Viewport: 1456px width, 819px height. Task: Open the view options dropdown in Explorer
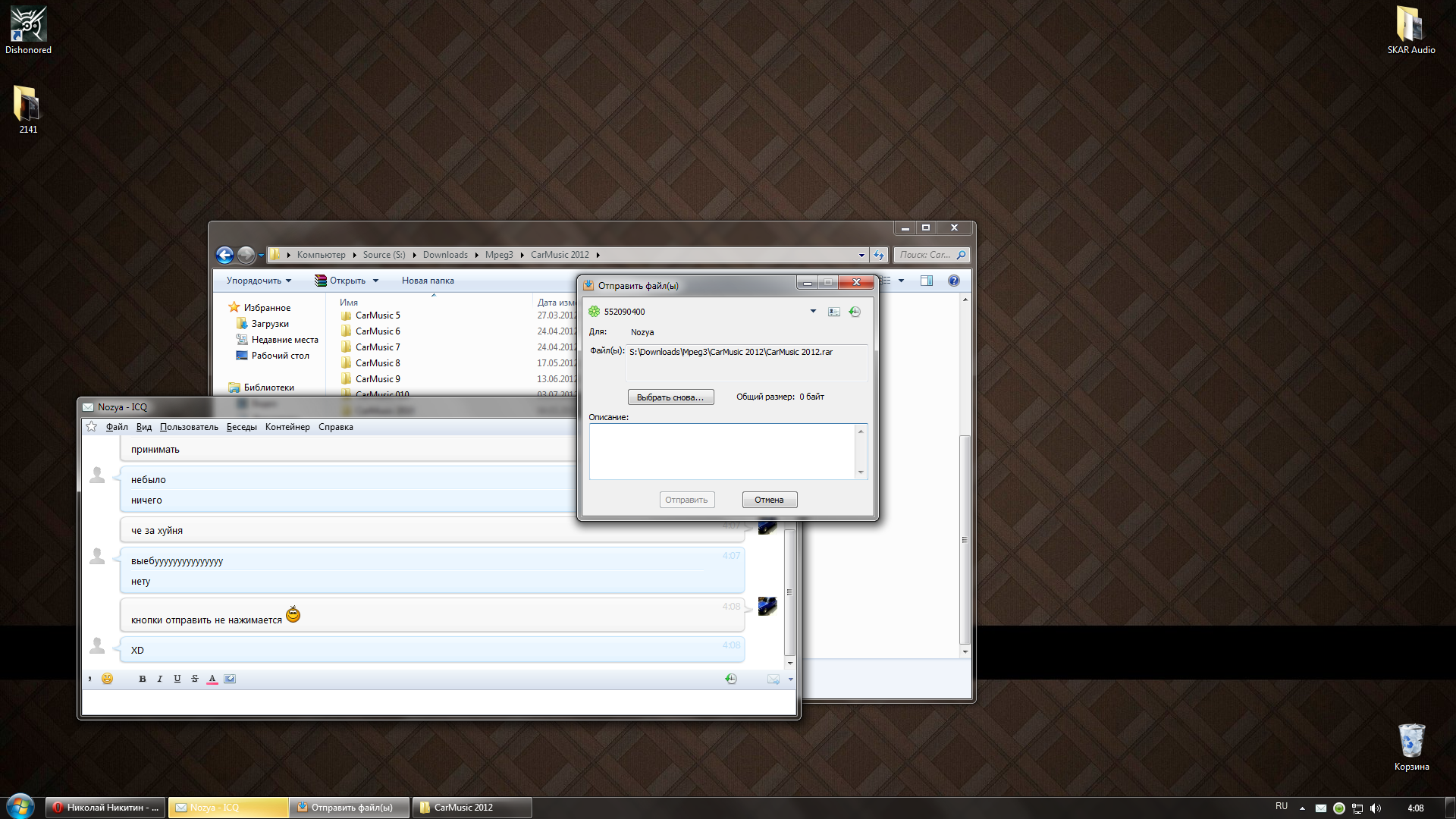point(901,281)
